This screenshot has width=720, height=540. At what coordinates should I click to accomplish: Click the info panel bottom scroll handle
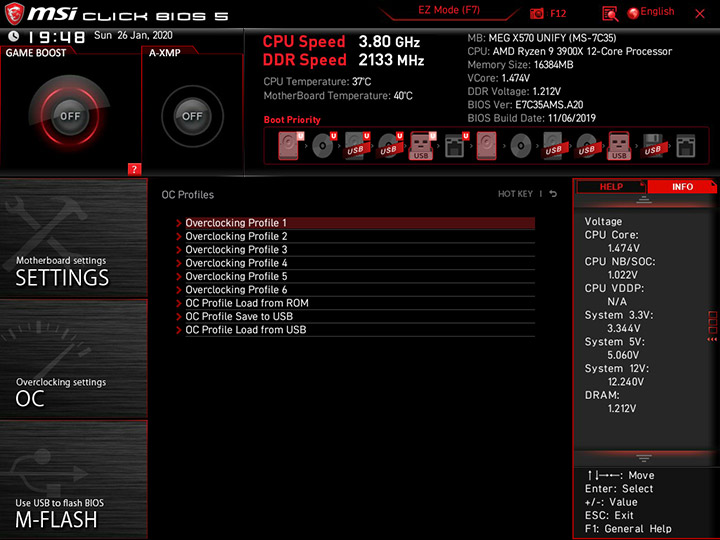pos(644,458)
